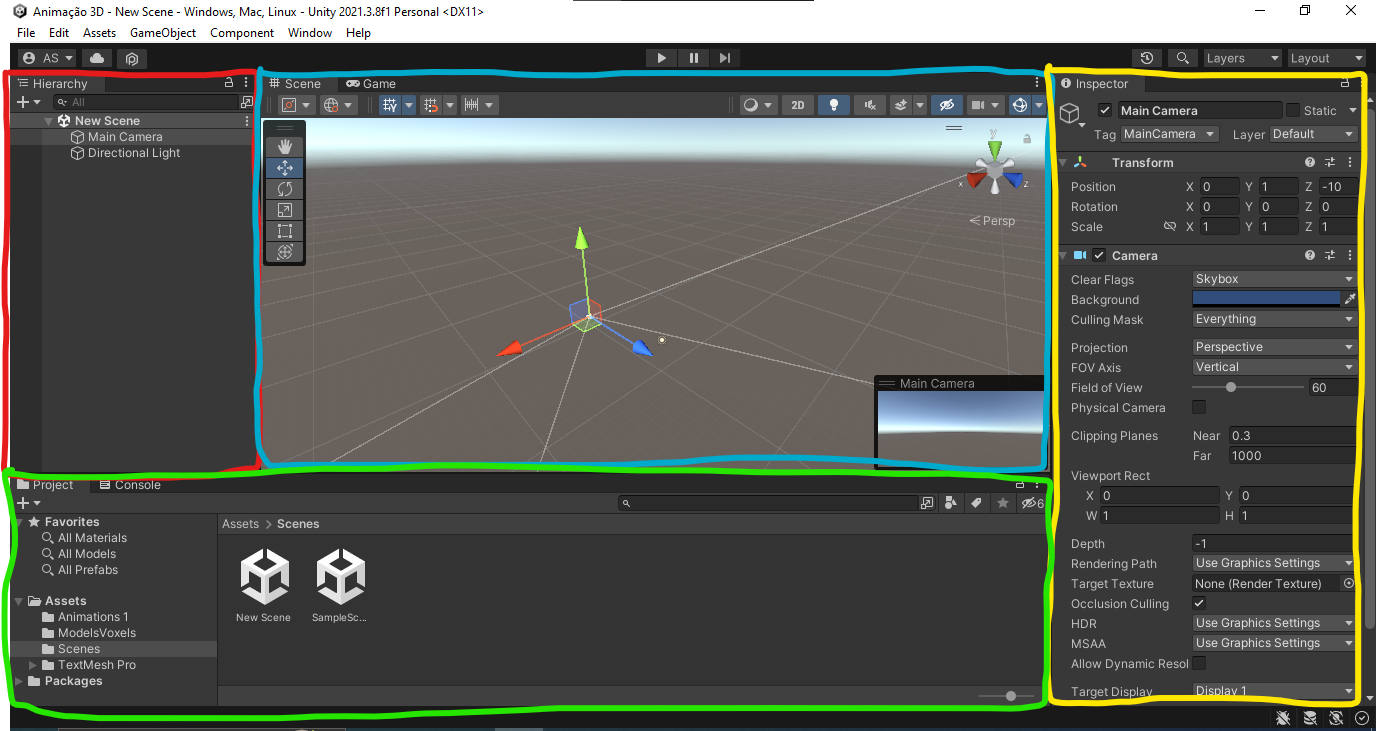1376x731 pixels.
Task: Switch to the Game tab
Action: 371,84
